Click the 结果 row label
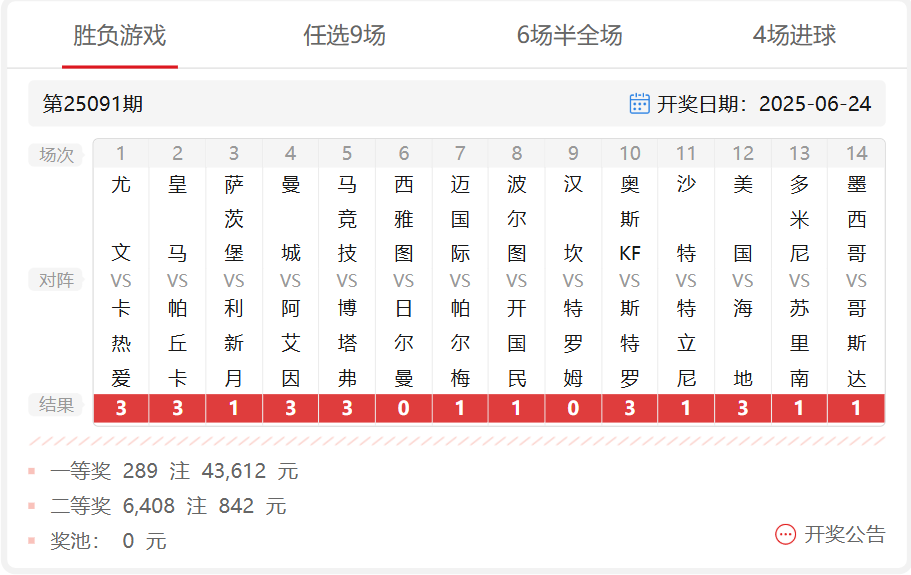This screenshot has width=911, height=575. click(56, 404)
